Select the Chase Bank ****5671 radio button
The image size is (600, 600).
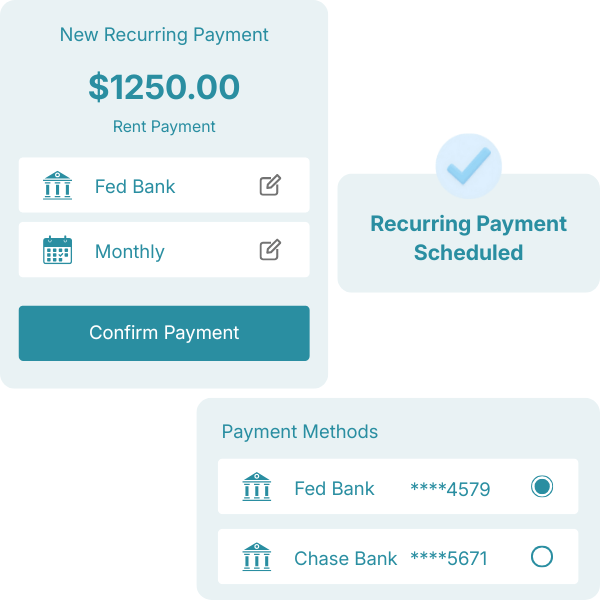click(541, 557)
